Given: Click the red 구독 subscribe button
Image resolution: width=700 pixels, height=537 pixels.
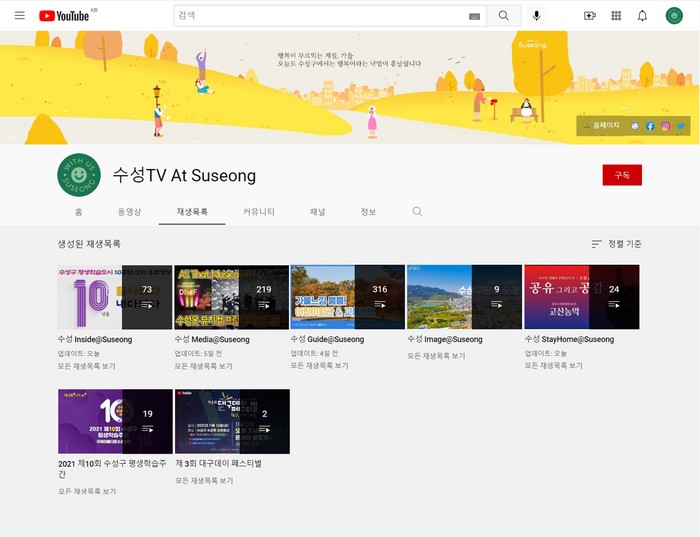Looking at the screenshot, I should coord(622,175).
